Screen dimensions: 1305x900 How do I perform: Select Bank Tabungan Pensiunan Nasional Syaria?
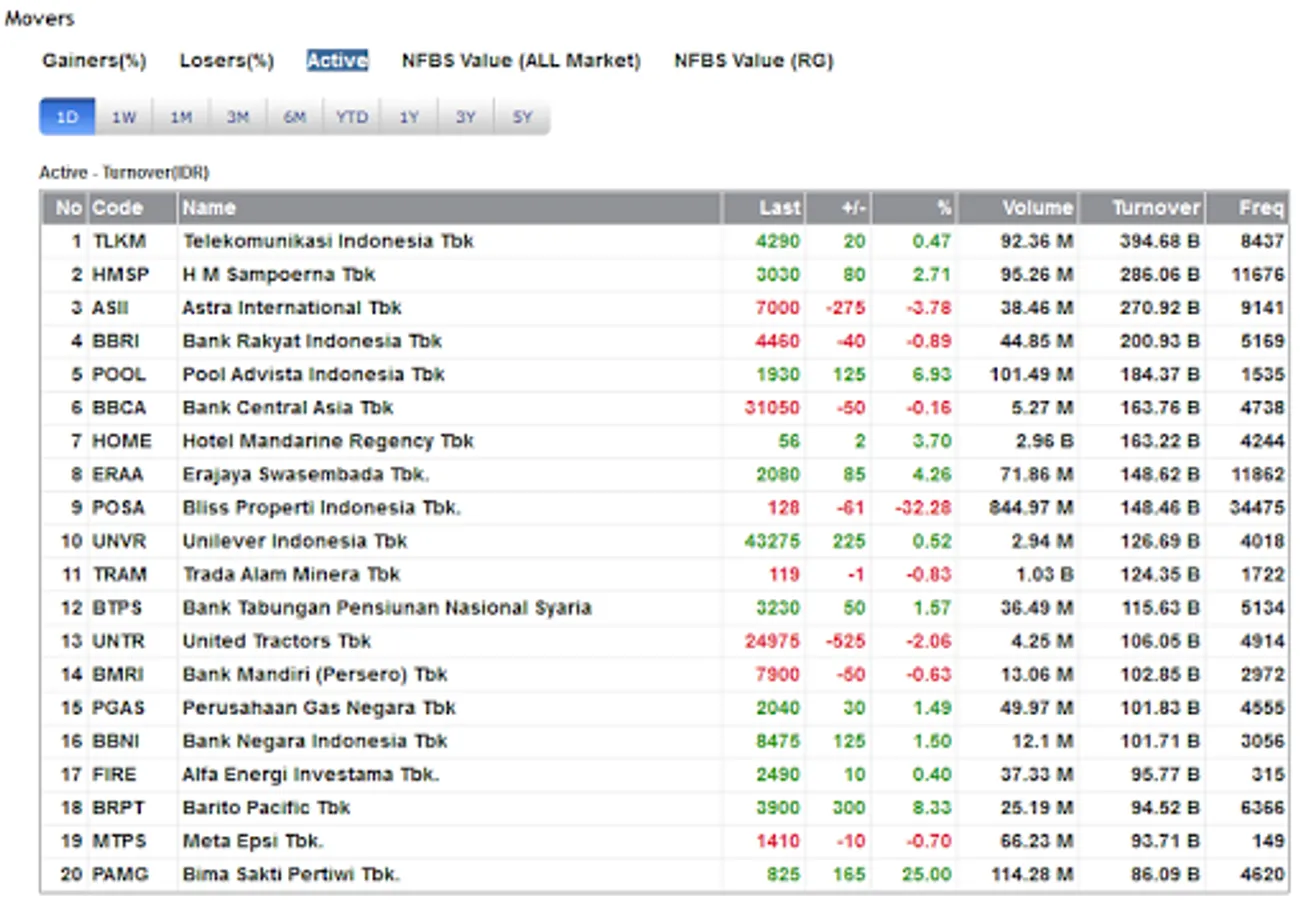coord(387,608)
